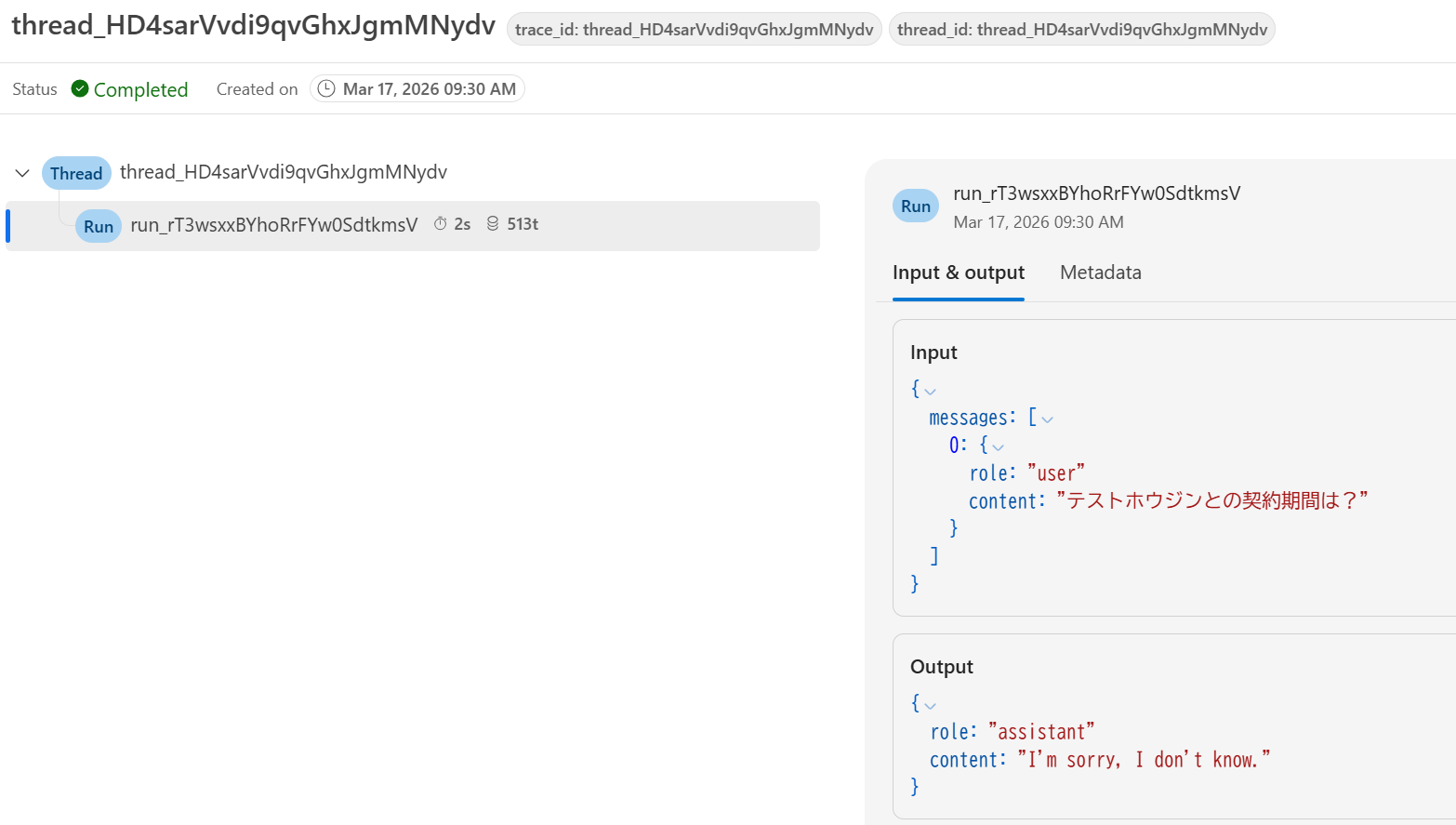Click the run timestamp under details header
This screenshot has height=825, width=1456.
(x=1039, y=222)
